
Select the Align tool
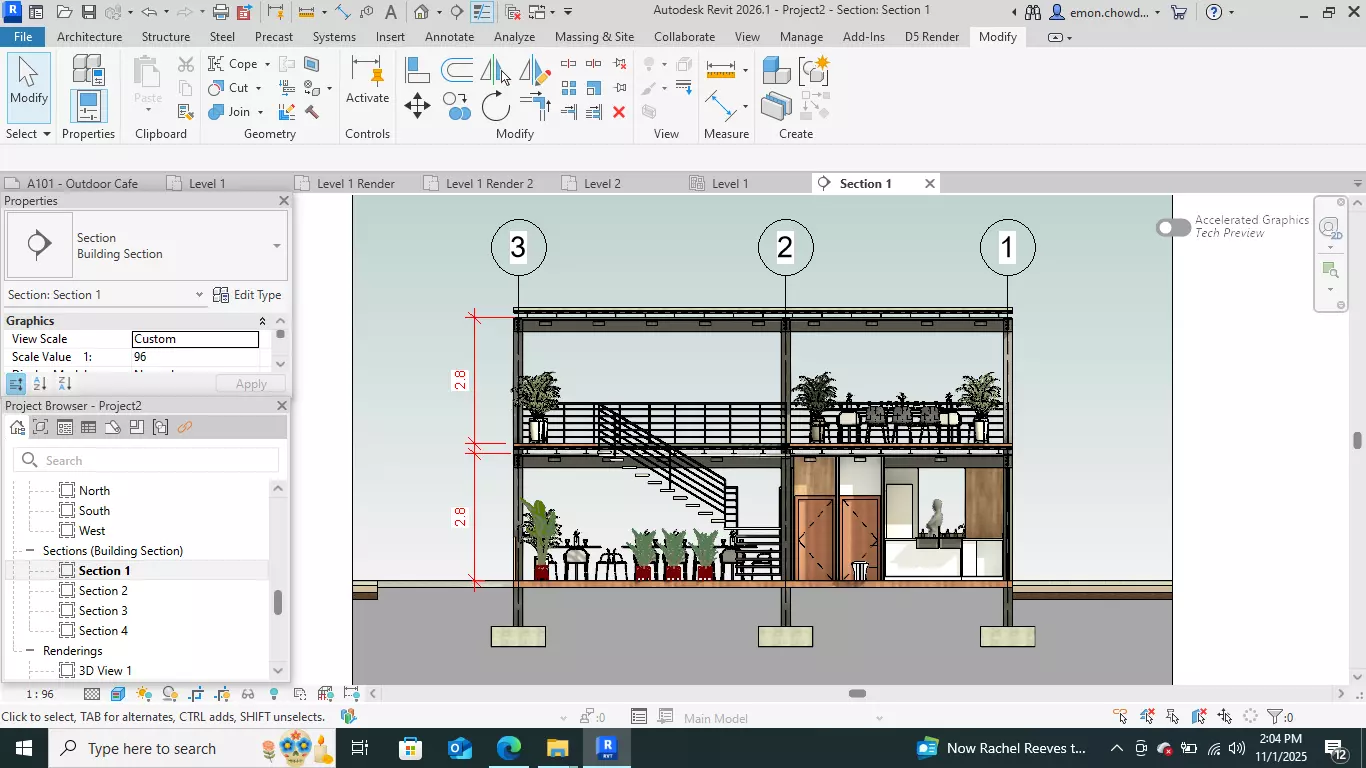pos(418,69)
